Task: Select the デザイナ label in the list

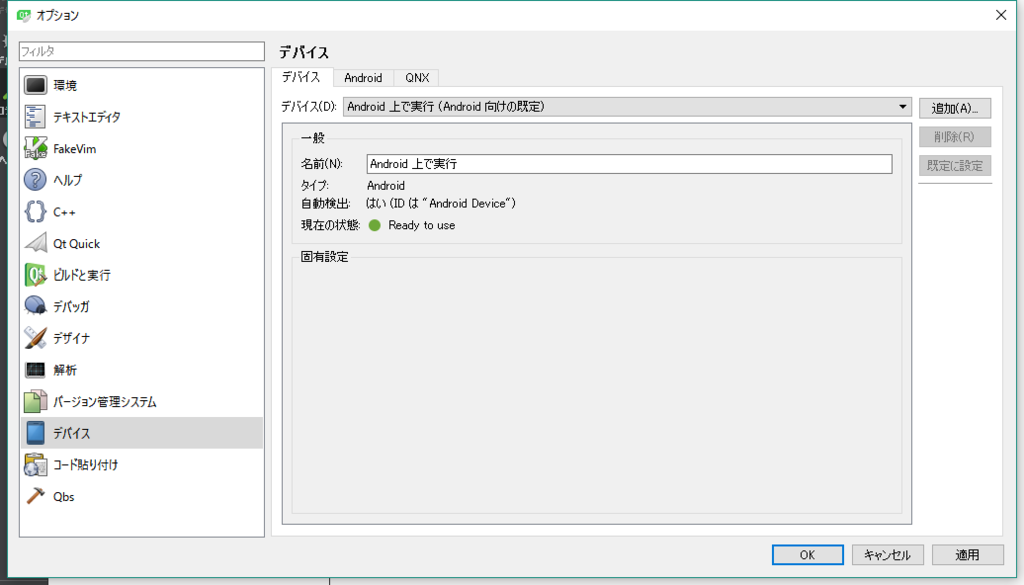Action: (x=72, y=338)
